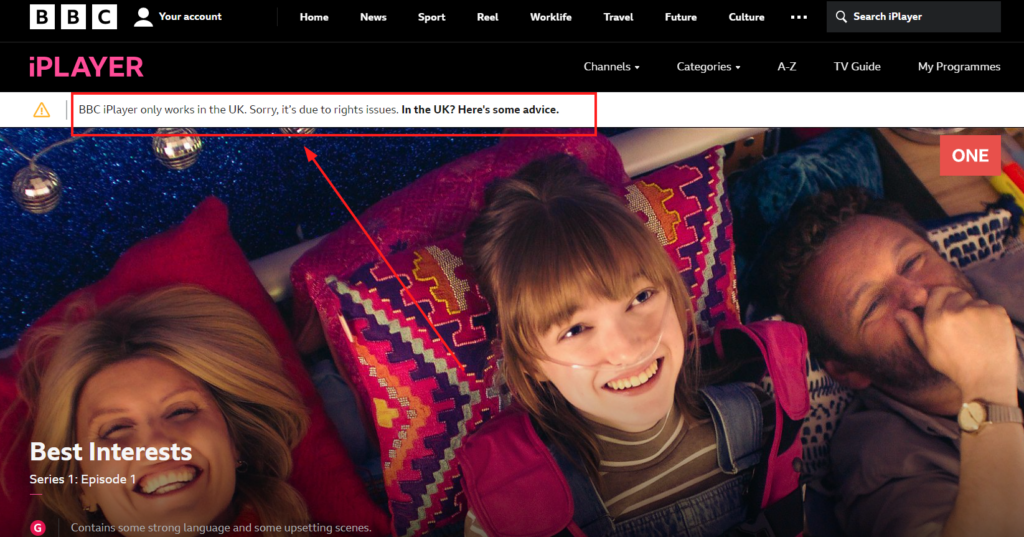Open the Sport section
This screenshot has height=537, width=1024.
pos(432,17)
